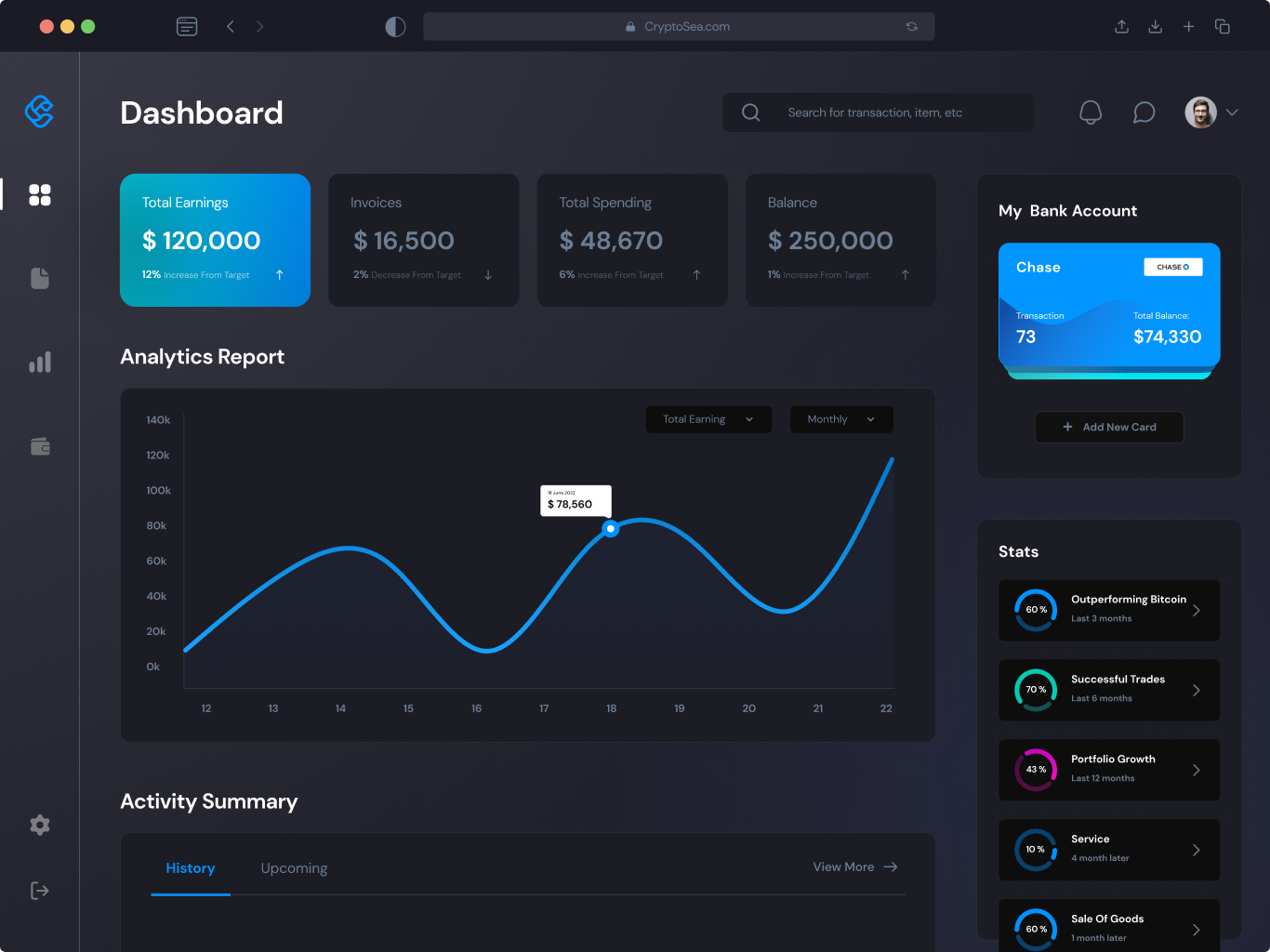Screen dimensions: 1270x952
Task: Expand the Monthly period dropdown
Action: [841, 419]
